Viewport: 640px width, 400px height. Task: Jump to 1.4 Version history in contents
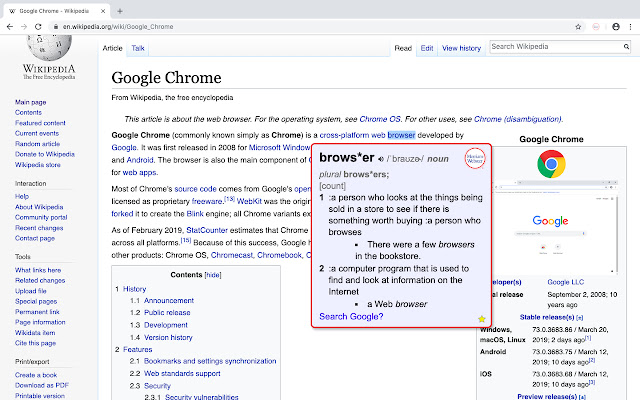[x=168, y=338]
